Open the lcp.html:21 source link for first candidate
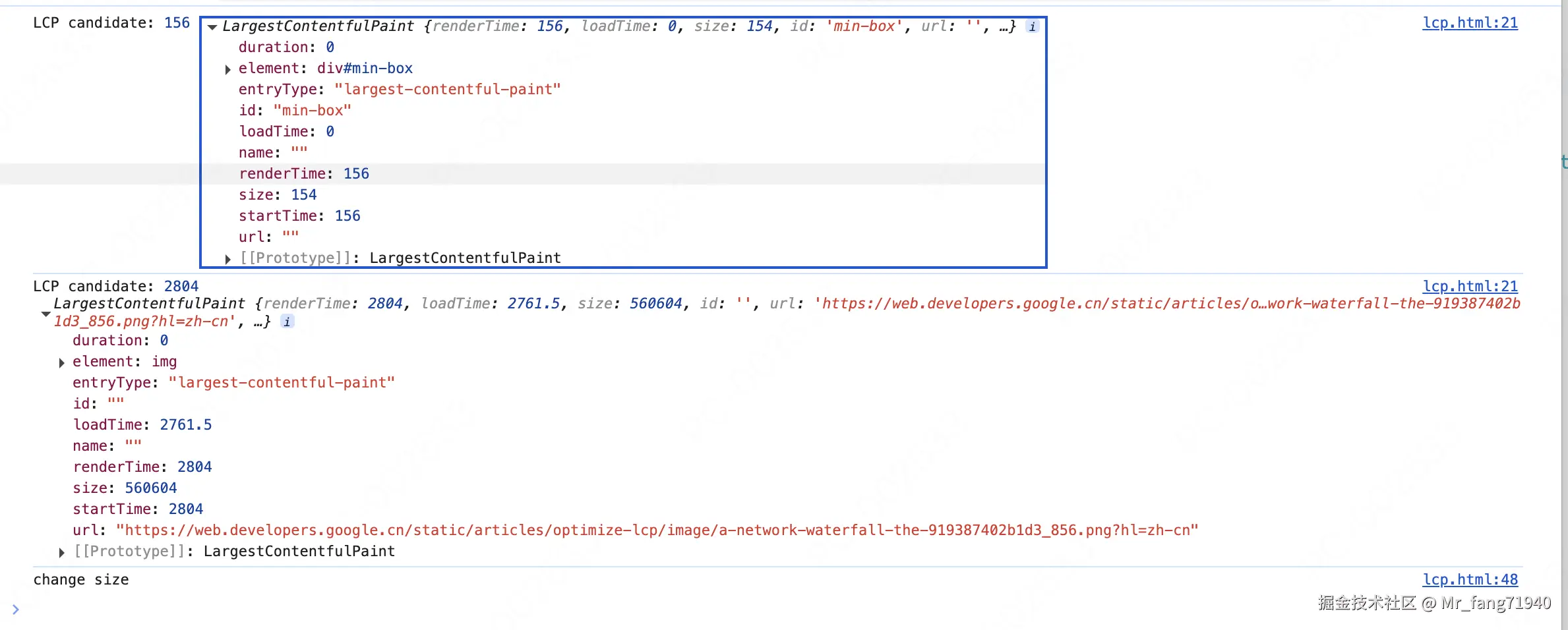The width and height of the screenshot is (1568, 630). pyautogui.click(x=1470, y=22)
